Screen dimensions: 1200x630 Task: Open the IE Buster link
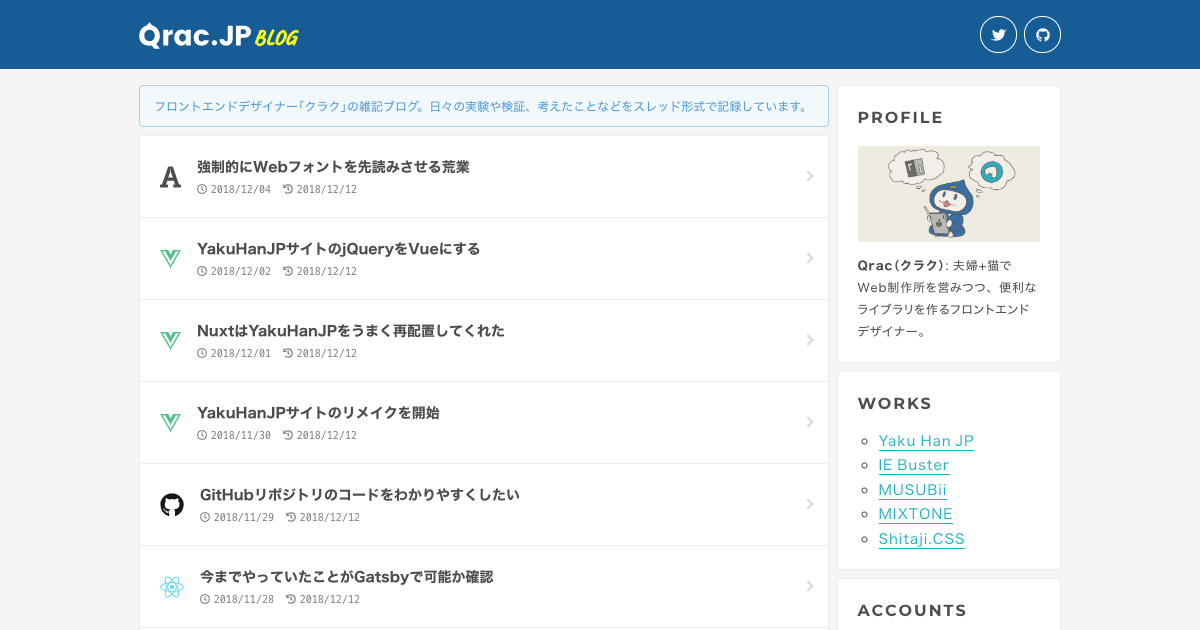point(913,465)
